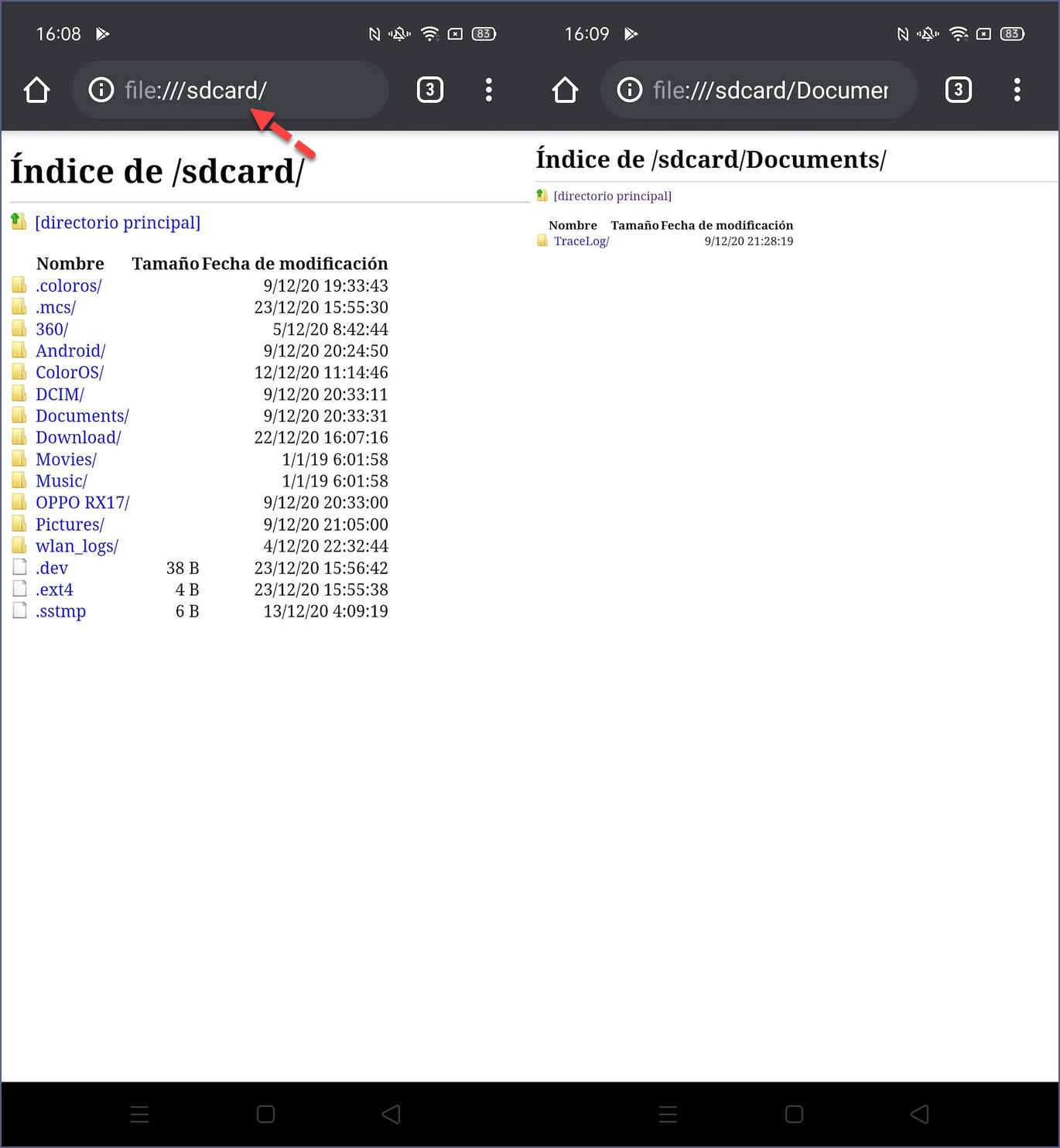Tap Android recents button on left phone

pyautogui.click(x=139, y=1114)
